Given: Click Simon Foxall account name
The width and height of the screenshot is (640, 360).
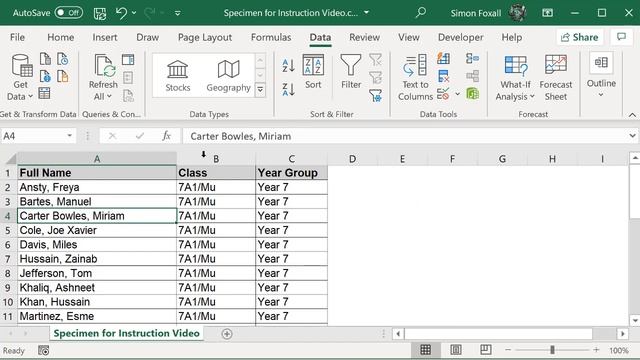Looking at the screenshot, I should click(x=476, y=13).
